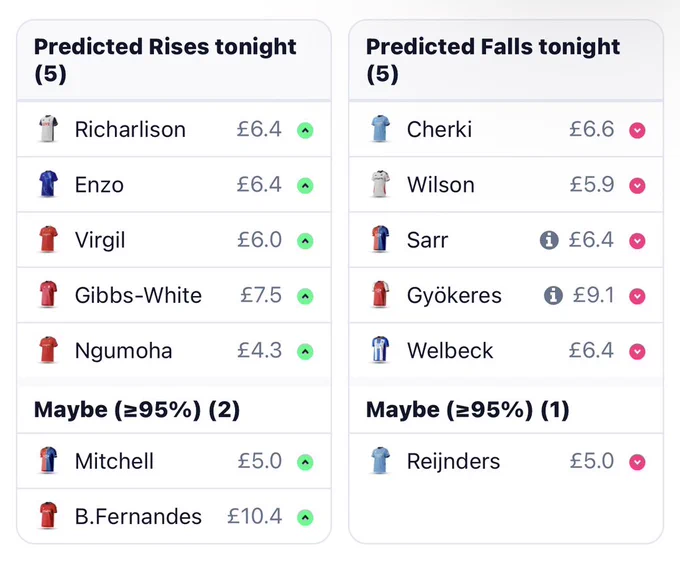Image resolution: width=680 pixels, height=563 pixels.
Task: Click the pink fall arrow for Cherki
Action: pos(638,130)
